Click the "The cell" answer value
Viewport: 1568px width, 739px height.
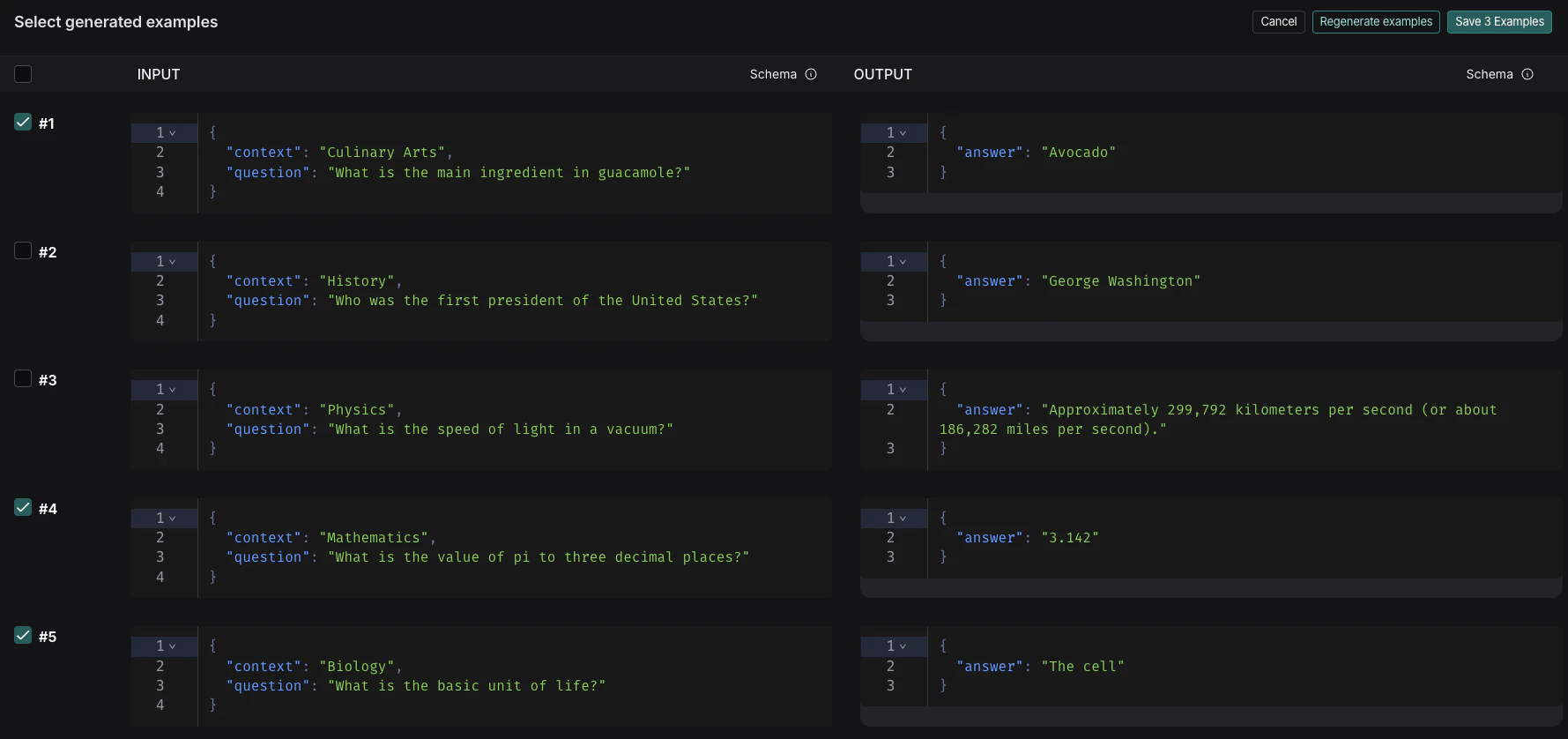click(1082, 667)
